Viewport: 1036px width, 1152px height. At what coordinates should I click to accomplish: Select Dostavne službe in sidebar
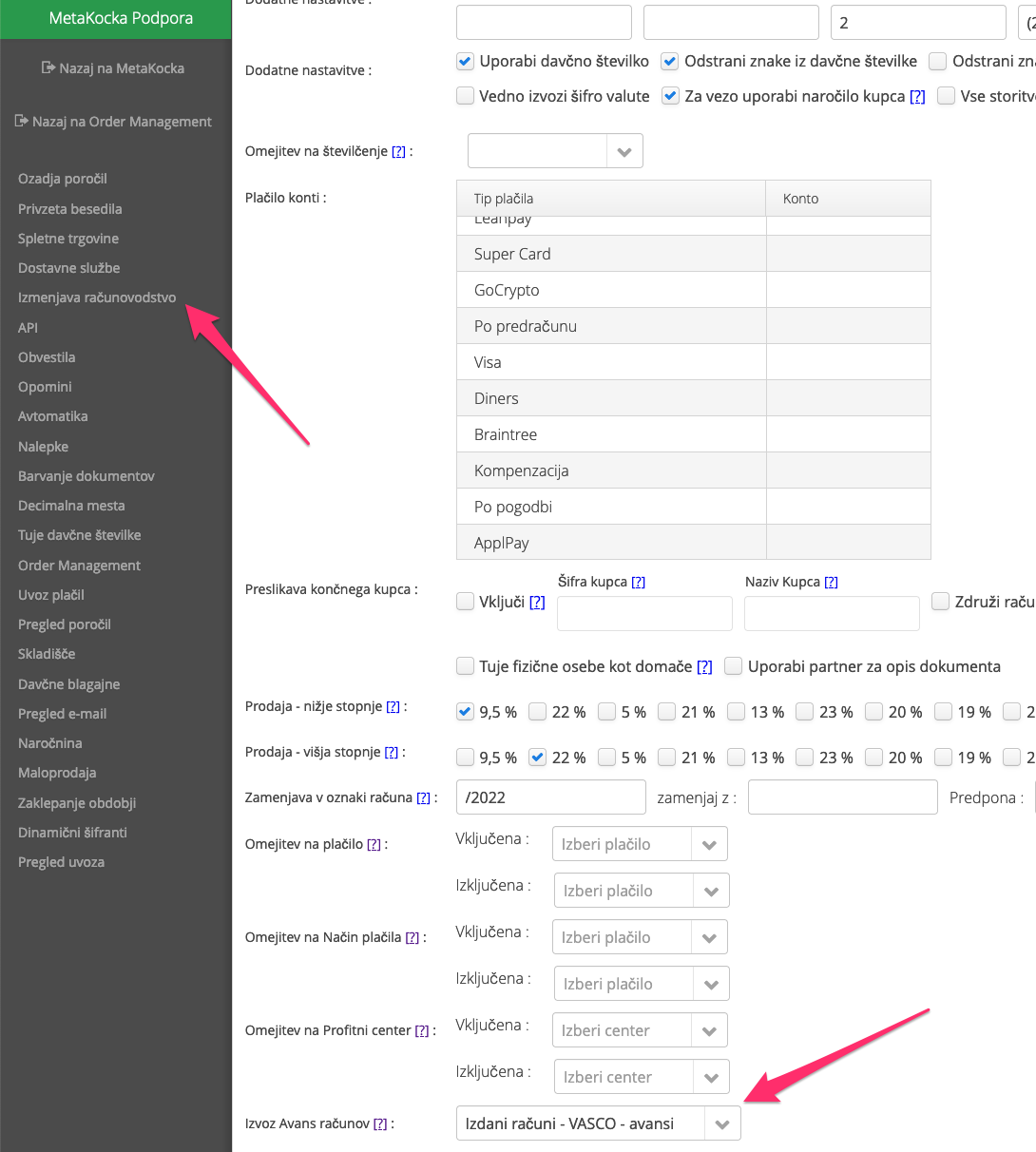point(69,268)
